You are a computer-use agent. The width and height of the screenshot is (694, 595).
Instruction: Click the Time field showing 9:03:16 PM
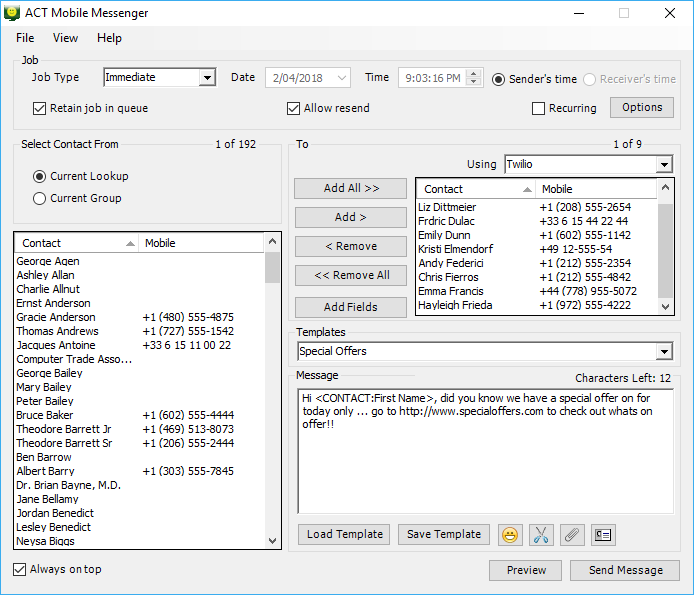(433, 78)
